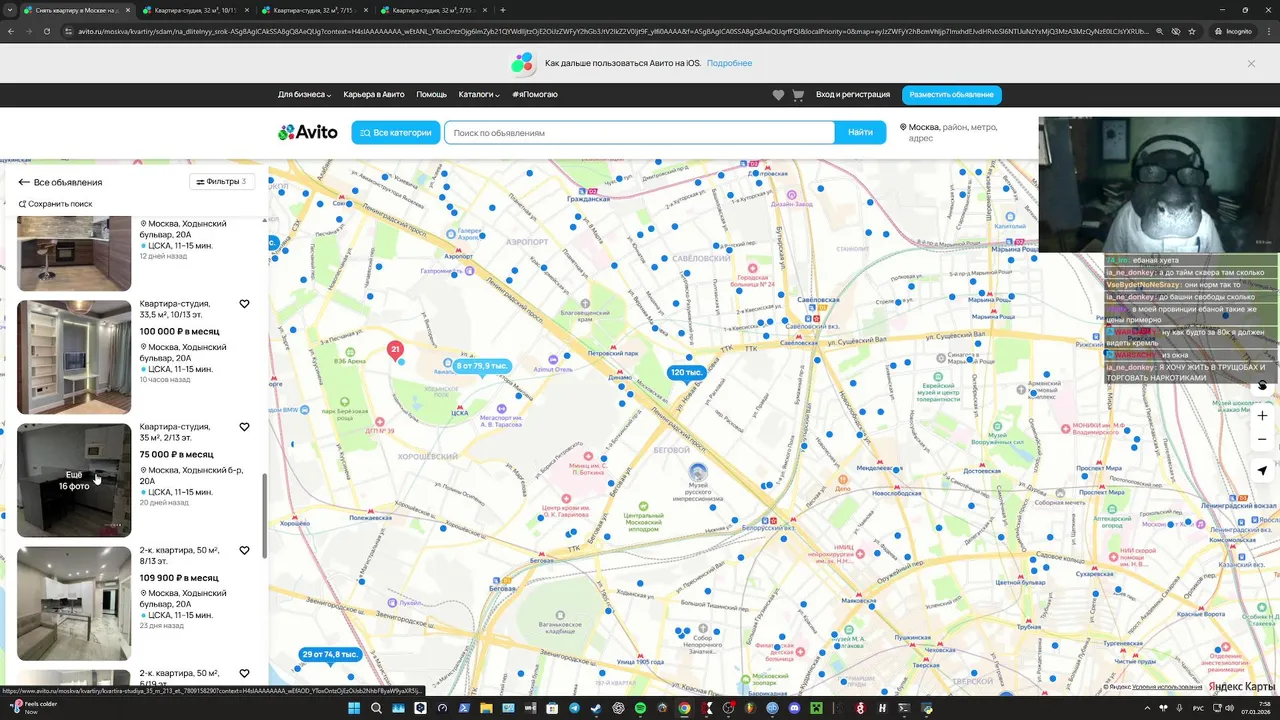
Task: Open Steam from the taskbar
Action: 596,708
